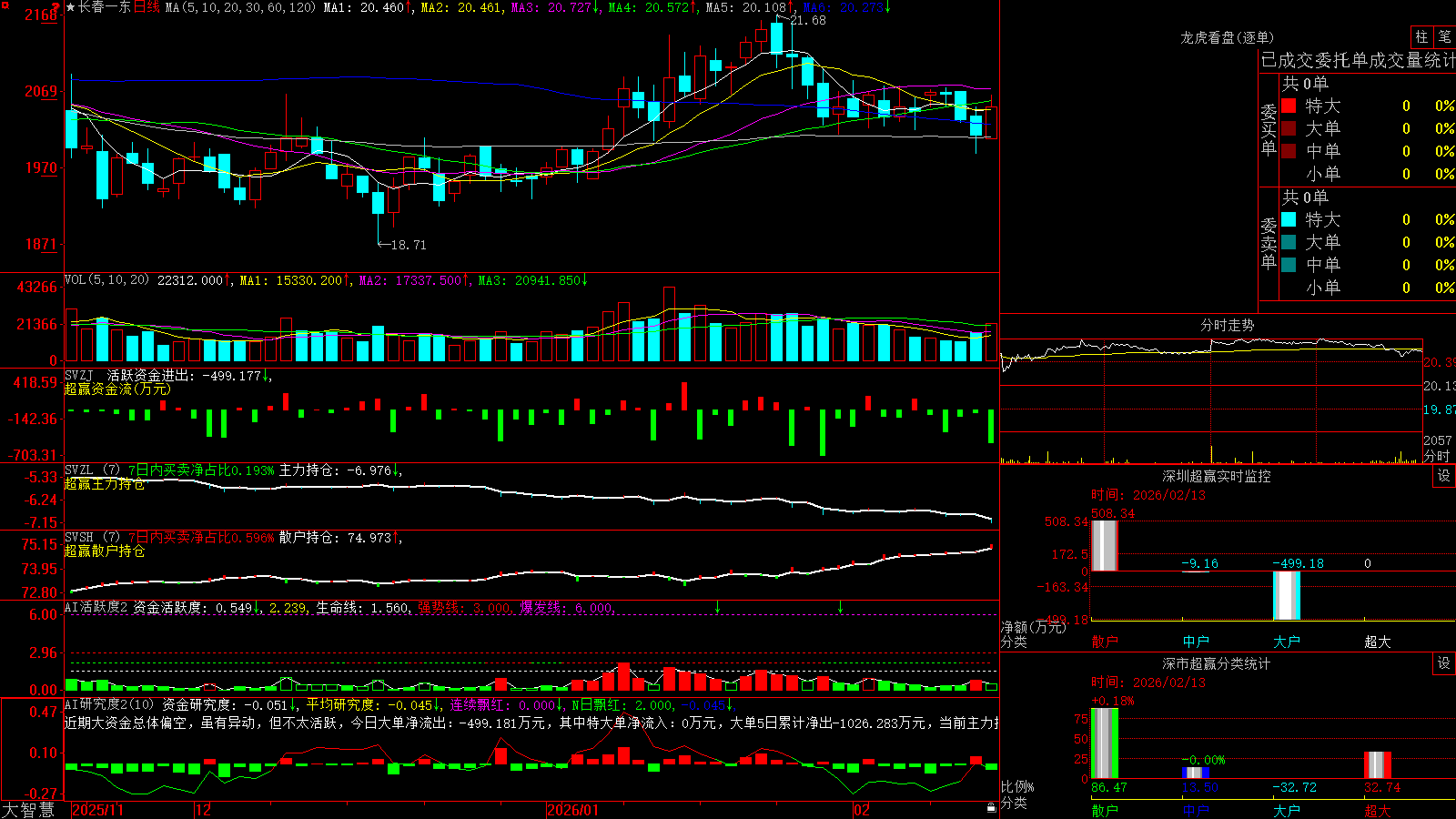The image size is (1456, 819).
Task: Click the MA(5,10,20,30,60,120) indicator label
Action: point(240,7)
